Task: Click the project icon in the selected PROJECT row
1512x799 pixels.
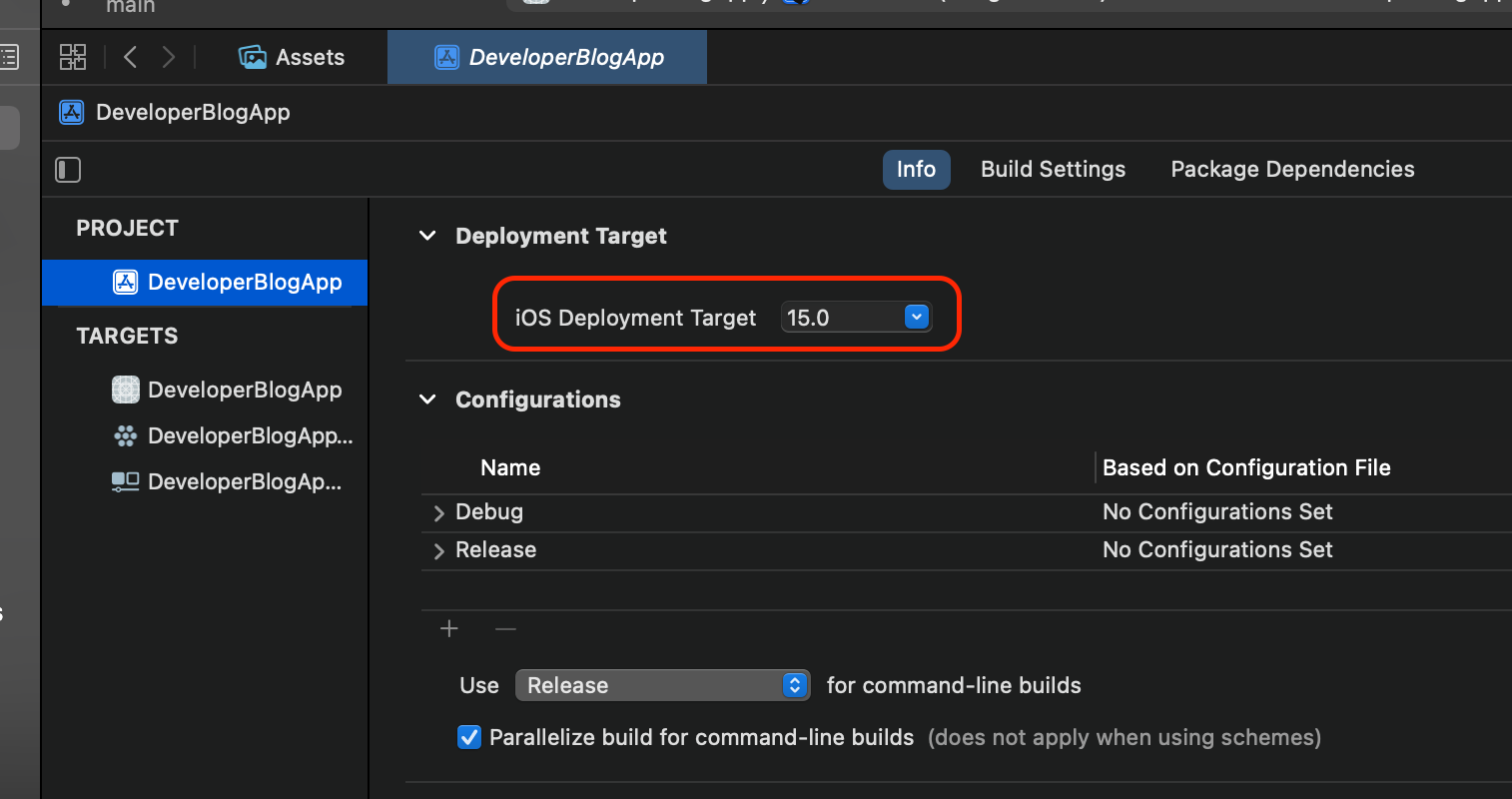Action: [125, 283]
